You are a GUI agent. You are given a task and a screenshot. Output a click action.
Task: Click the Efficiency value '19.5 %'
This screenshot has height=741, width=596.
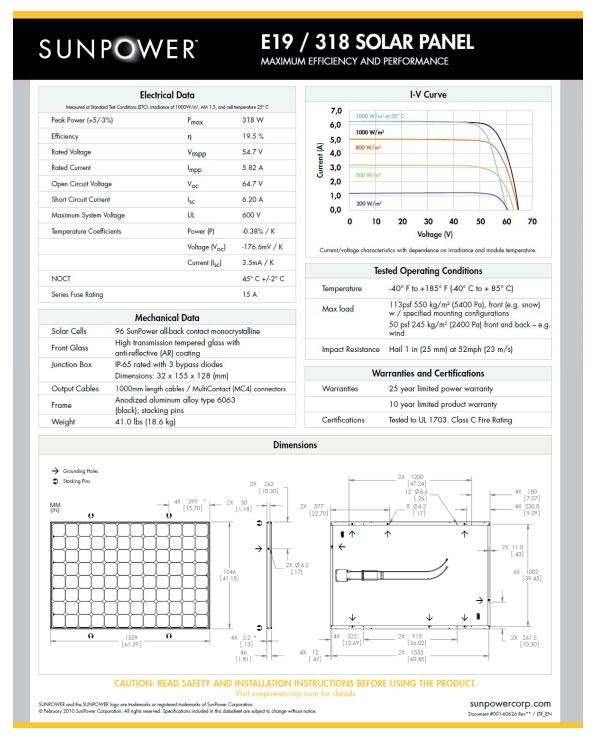[x=253, y=136]
